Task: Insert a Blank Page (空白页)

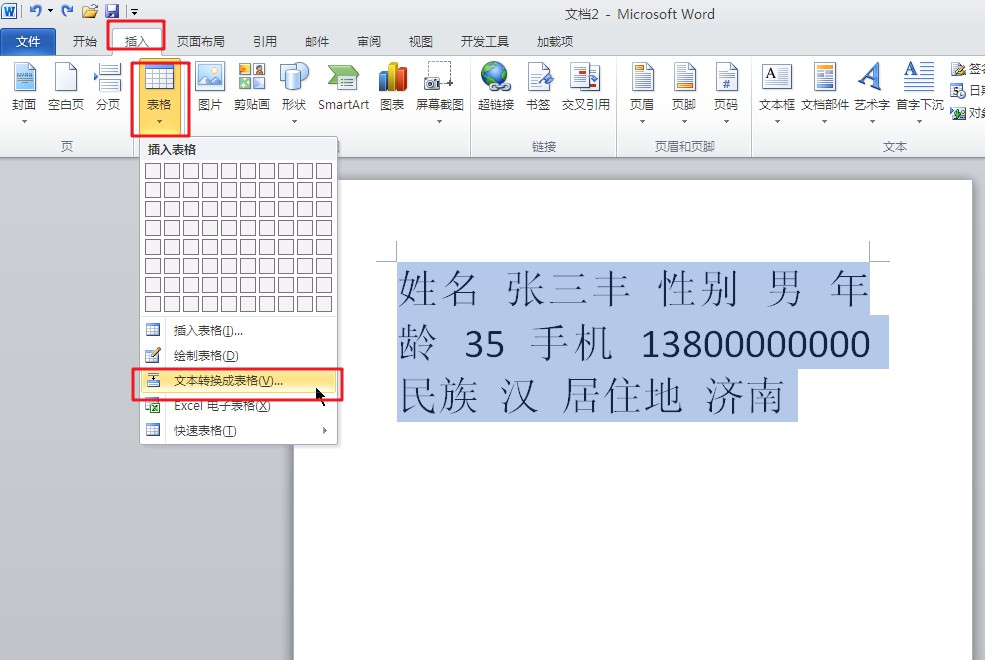Action: click(x=66, y=86)
